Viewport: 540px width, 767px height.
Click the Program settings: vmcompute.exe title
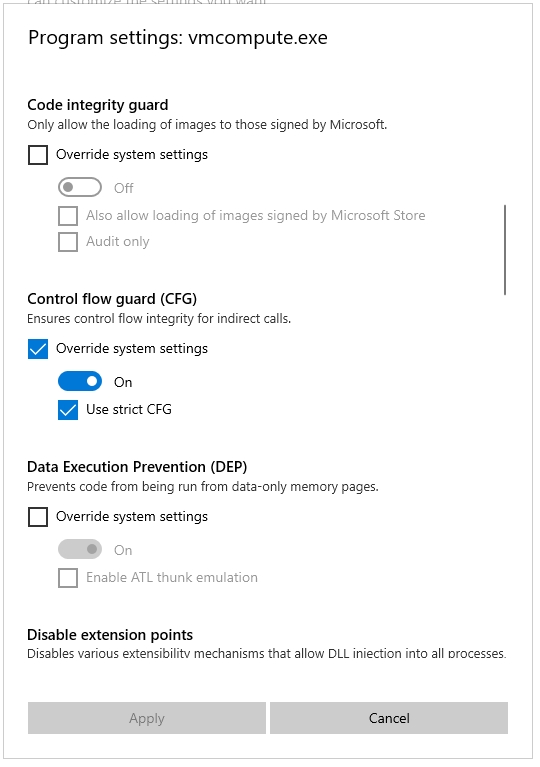[178, 38]
